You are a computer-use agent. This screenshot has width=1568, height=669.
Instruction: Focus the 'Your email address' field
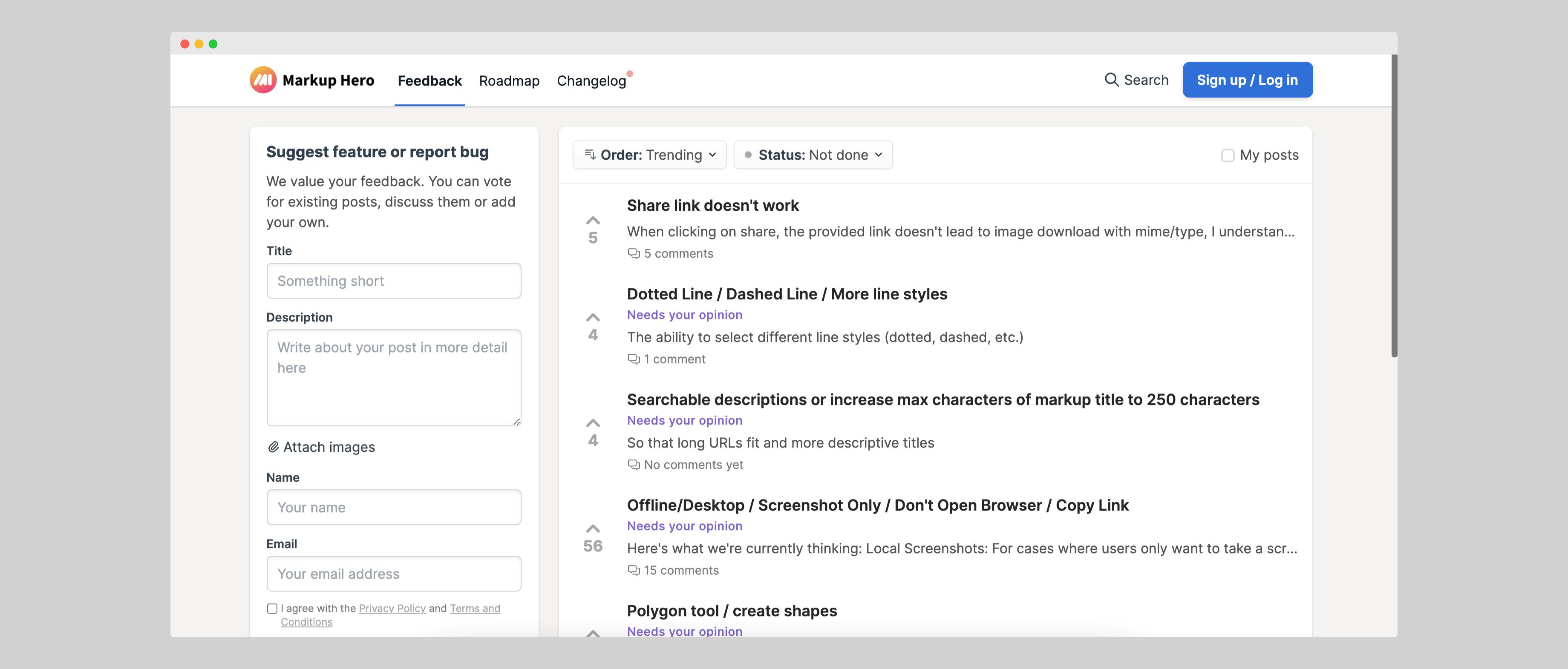coord(394,574)
